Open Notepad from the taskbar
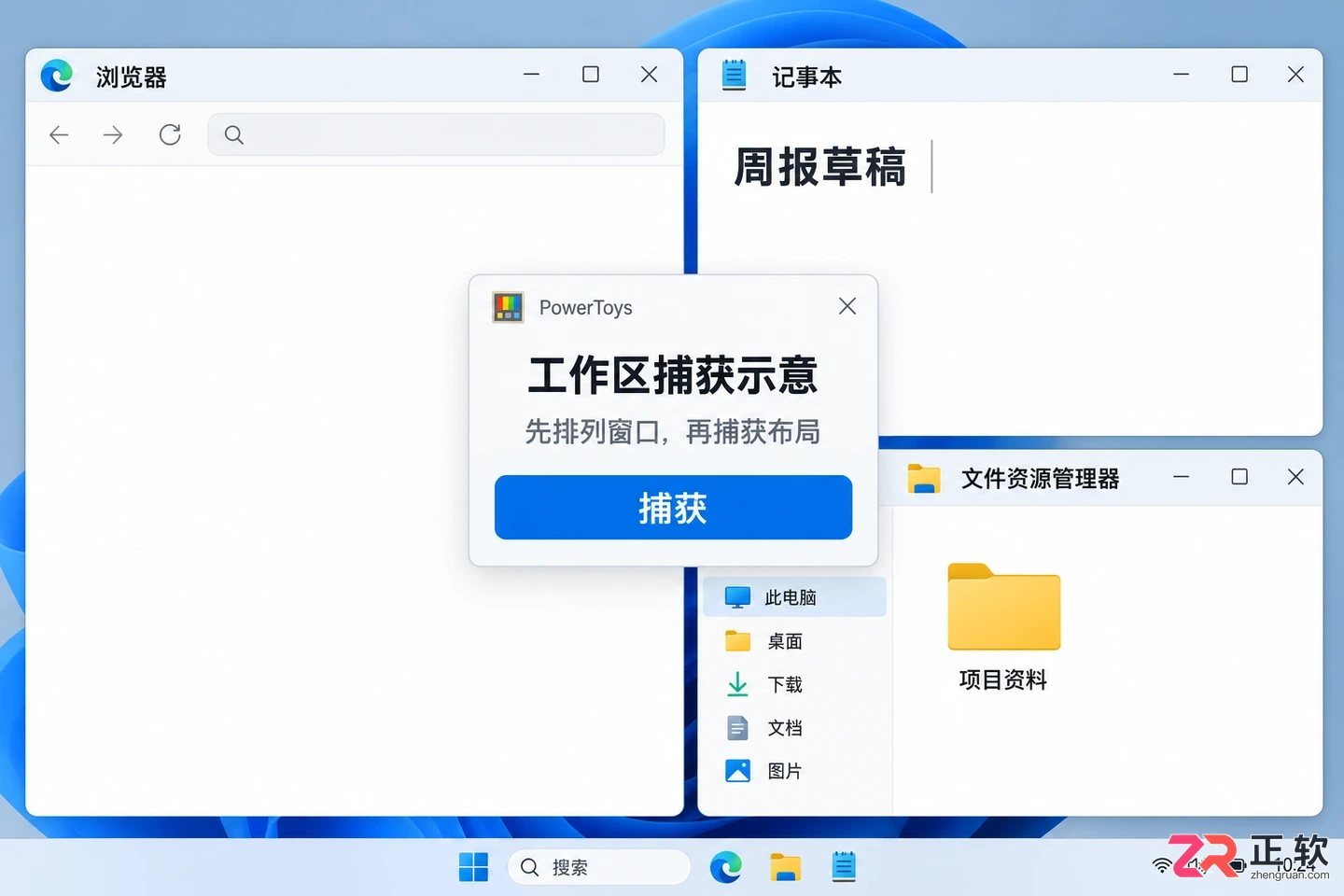The width and height of the screenshot is (1344, 896). point(844,867)
